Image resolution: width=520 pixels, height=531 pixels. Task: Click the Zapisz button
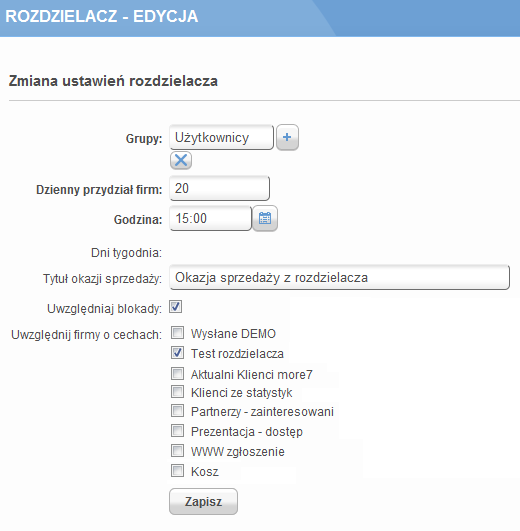203,502
